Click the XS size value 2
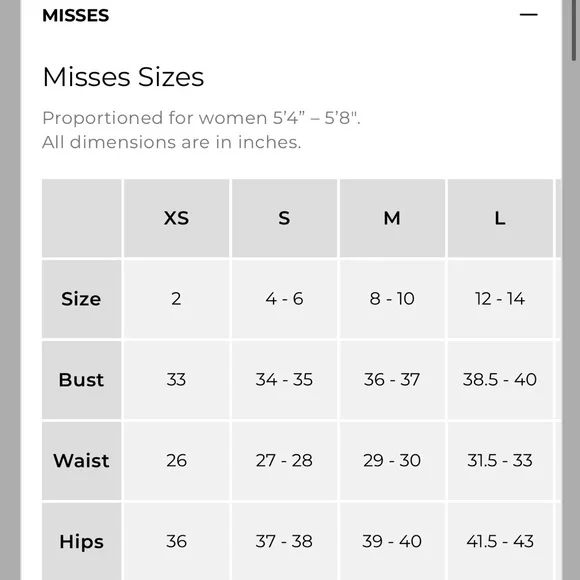Viewport: 580px width, 580px height. click(176, 299)
